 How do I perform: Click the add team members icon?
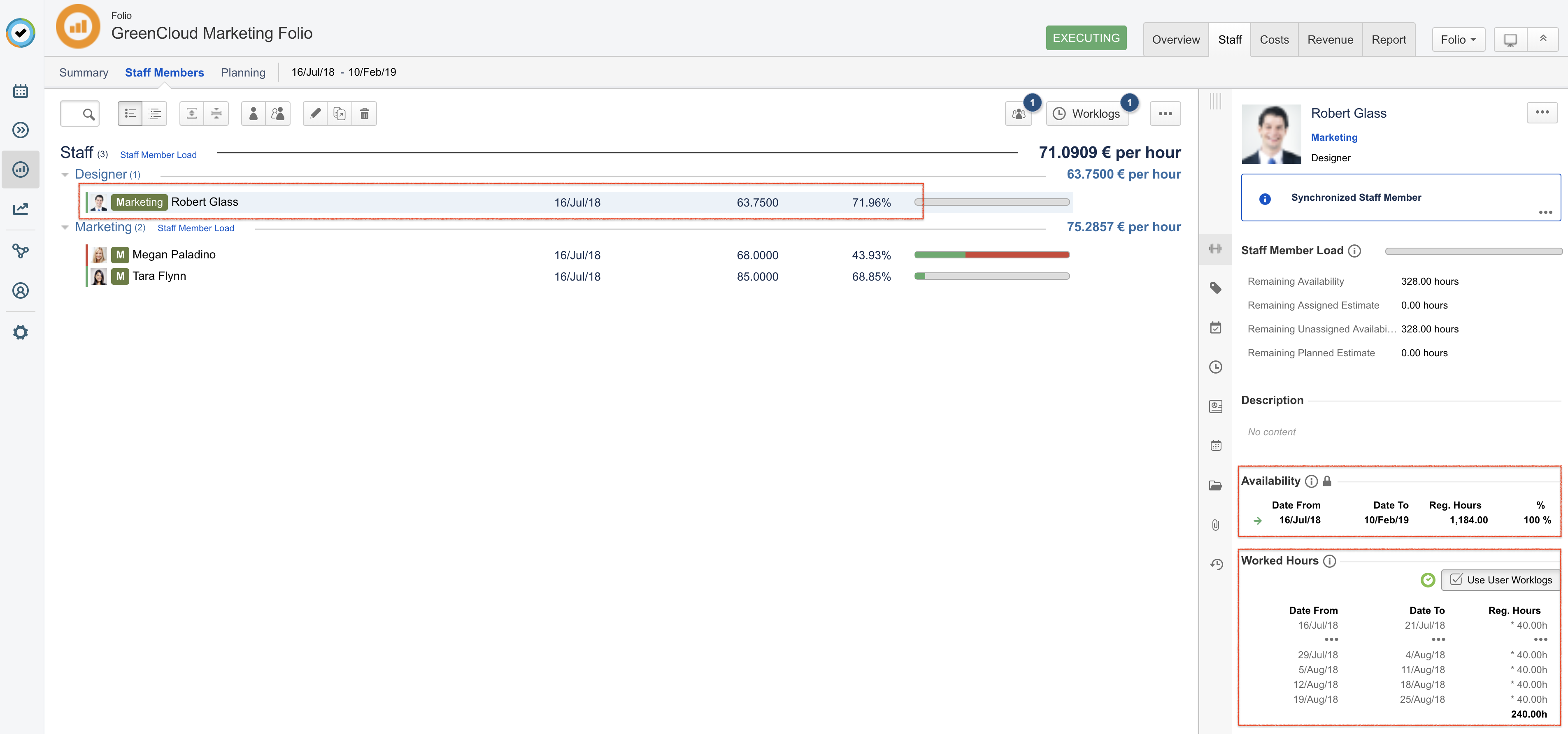[277, 114]
